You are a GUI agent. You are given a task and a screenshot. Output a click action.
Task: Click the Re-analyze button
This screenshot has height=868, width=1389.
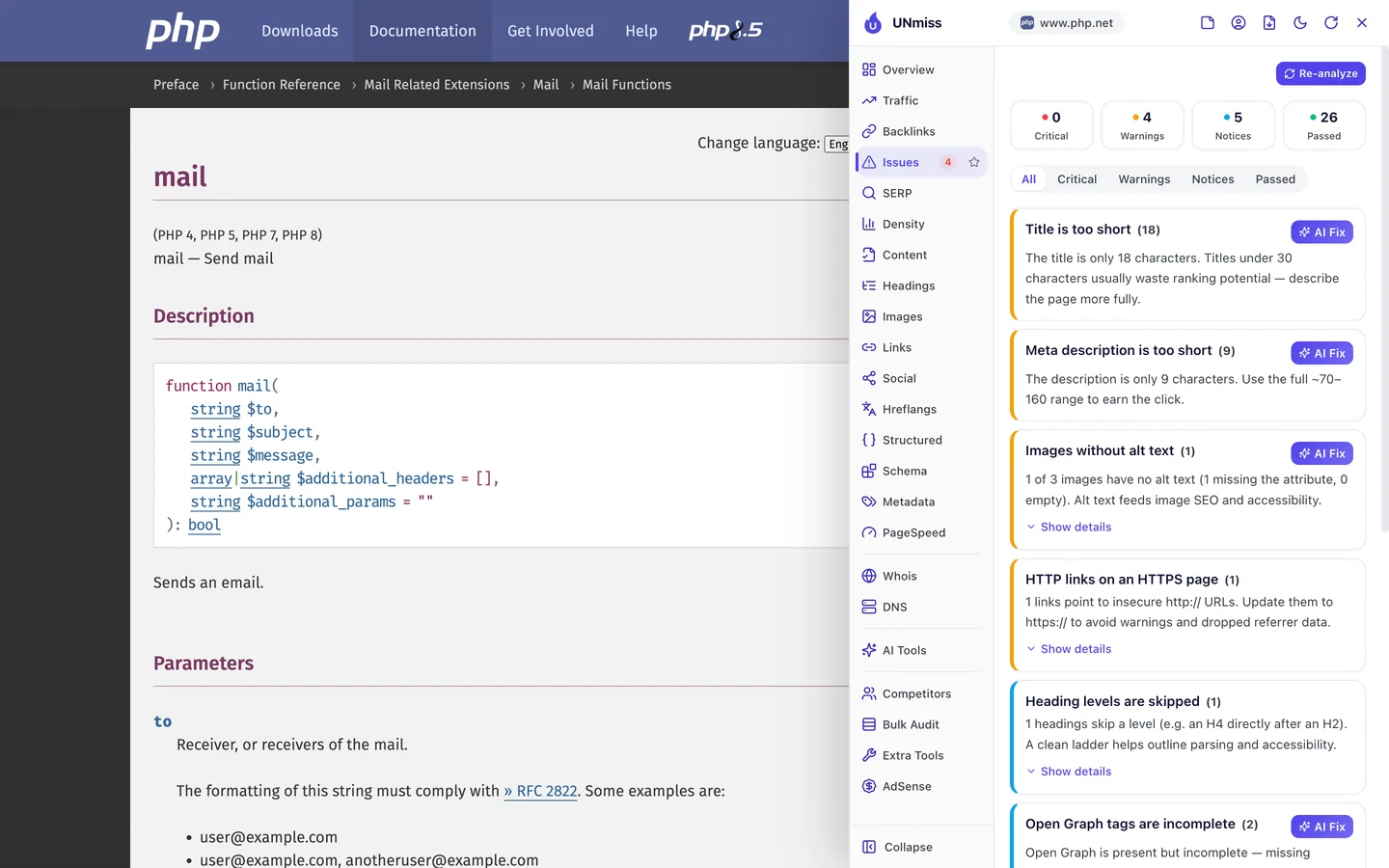click(x=1321, y=73)
